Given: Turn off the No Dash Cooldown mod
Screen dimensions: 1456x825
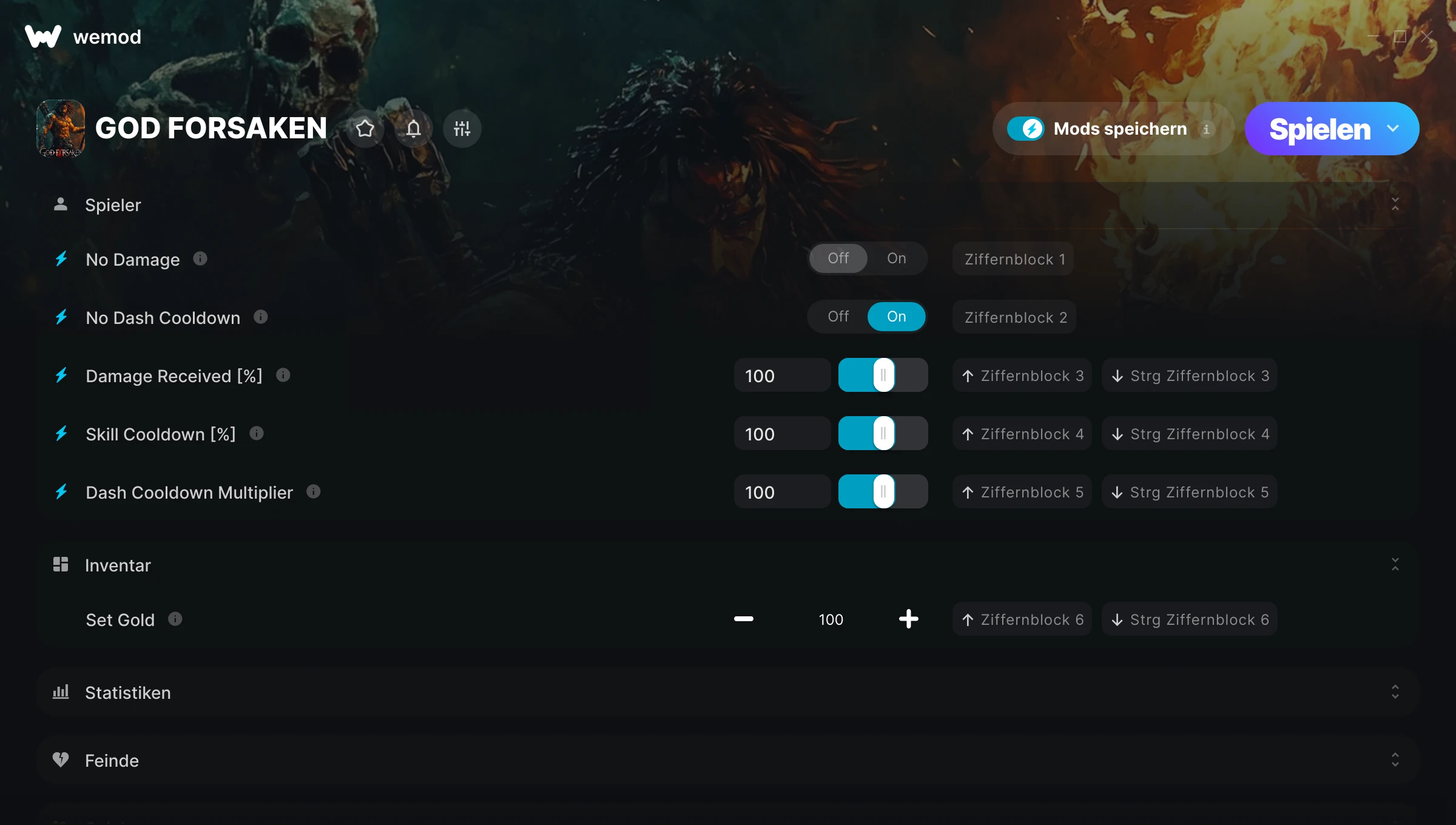Looking at the screenshot, I should click(x=838, y=316).
